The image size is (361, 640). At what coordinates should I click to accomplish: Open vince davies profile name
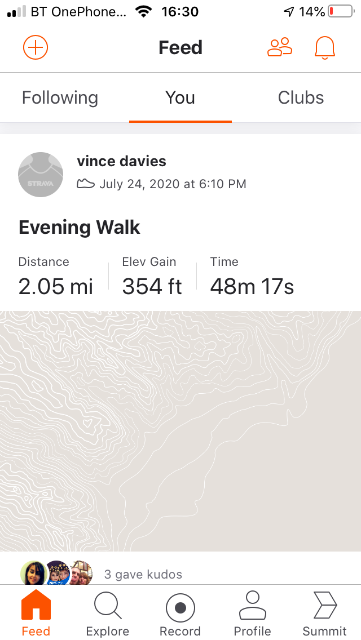[121, 161]
